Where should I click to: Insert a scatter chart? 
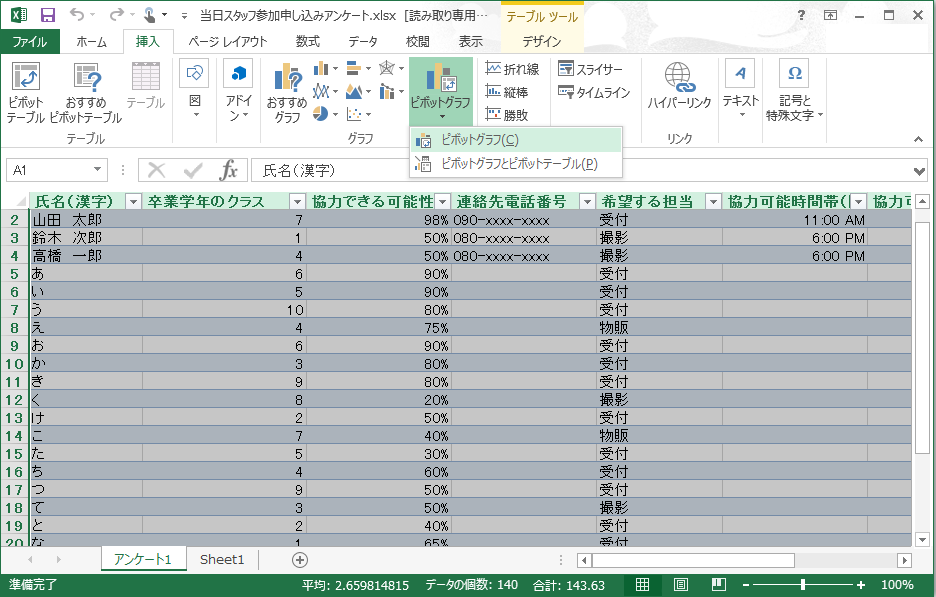[x=354, y=113]
